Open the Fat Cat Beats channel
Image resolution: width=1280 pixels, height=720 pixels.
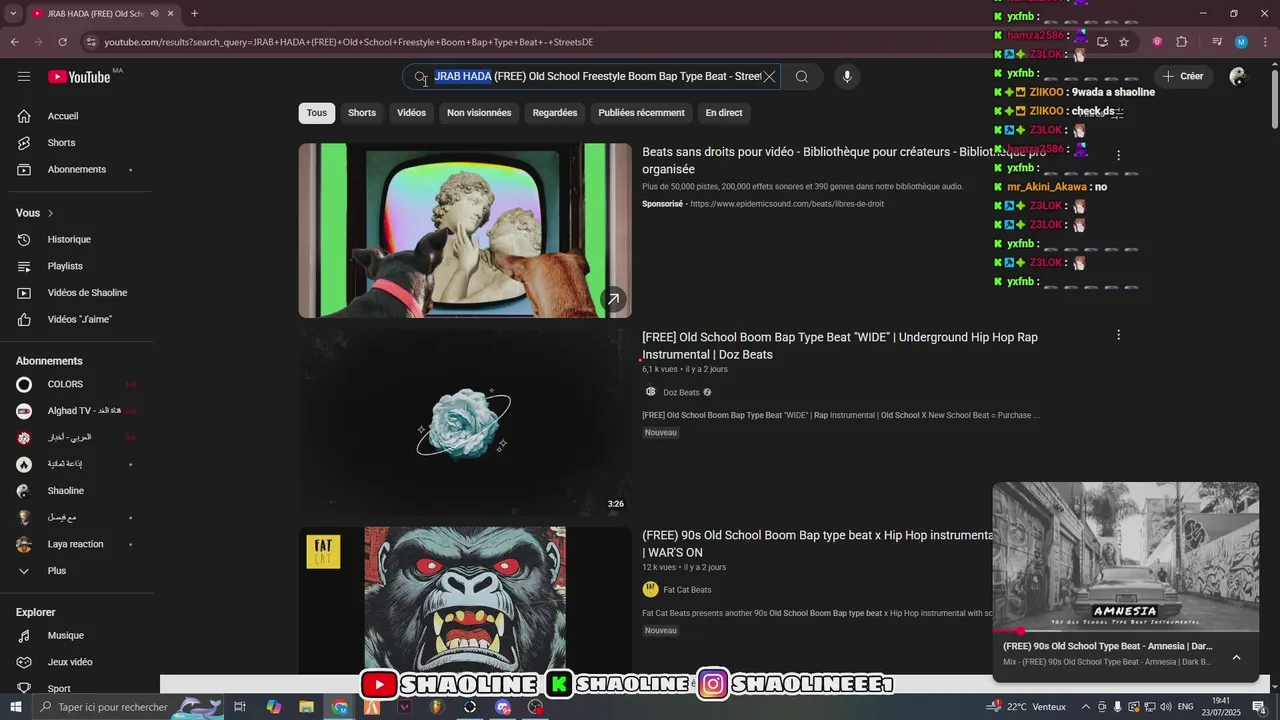pyautogui.click(x=687, y=590)
